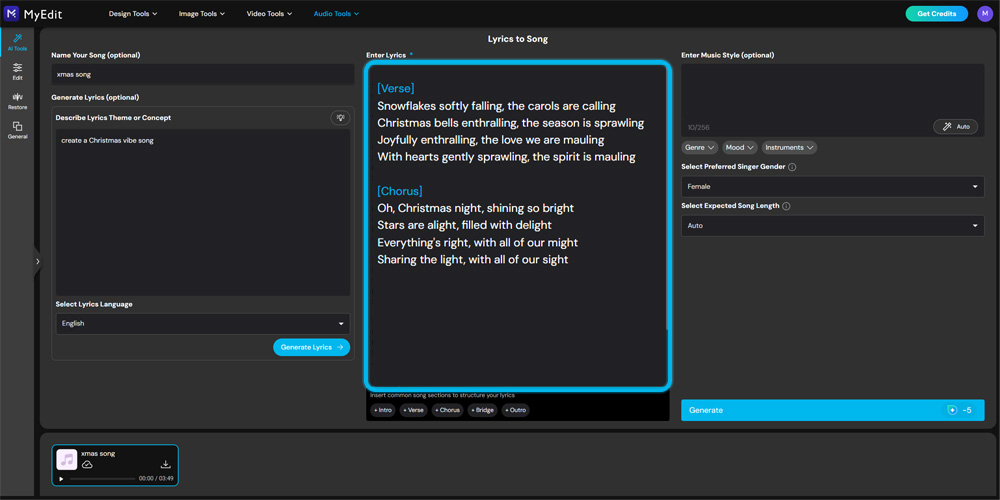The height and width of the screenshot is (500, 1000).
Task: Open the Select Lyrics Language dropdown
Action: click(x=203, y=323)
